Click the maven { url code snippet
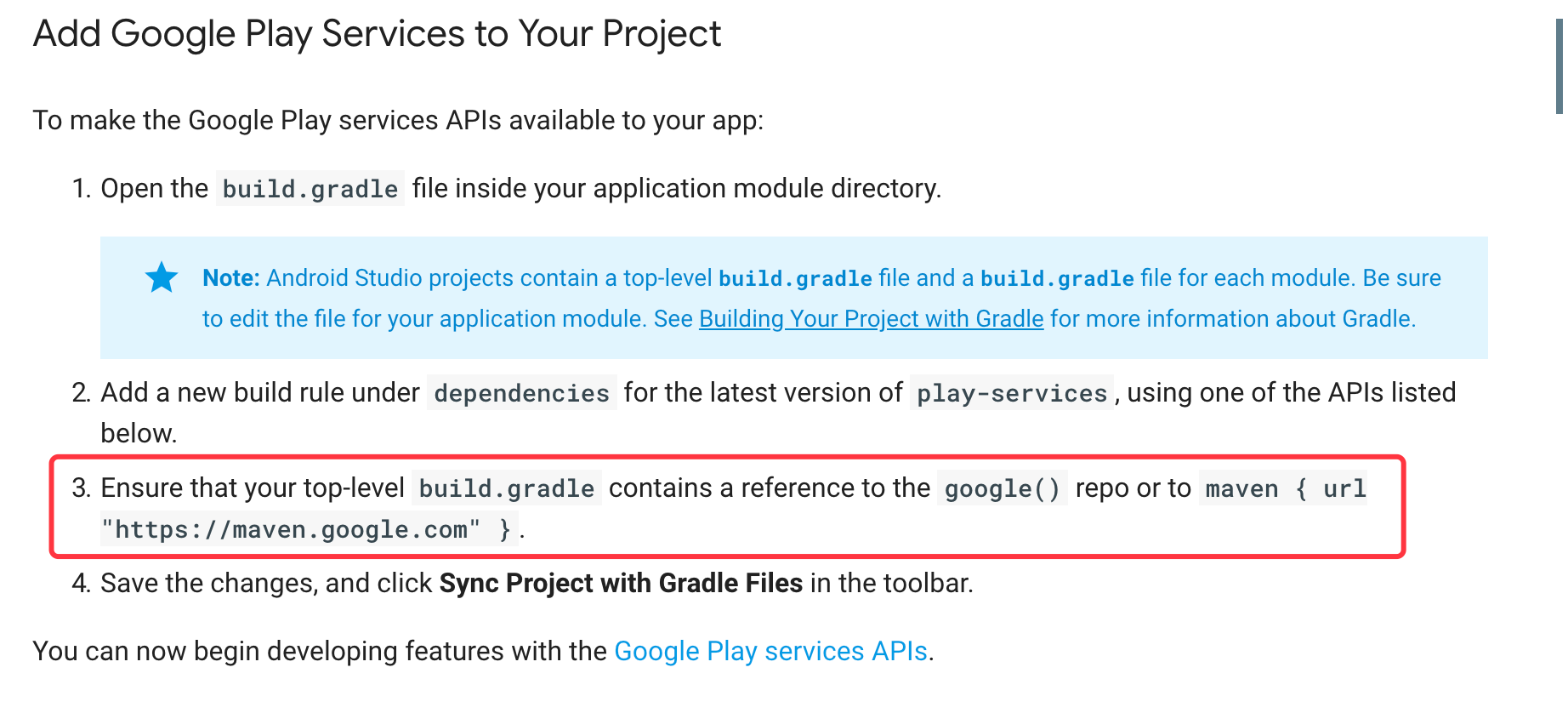Viewport: 1568px width, 713px height. click(x=1284, y=488)
